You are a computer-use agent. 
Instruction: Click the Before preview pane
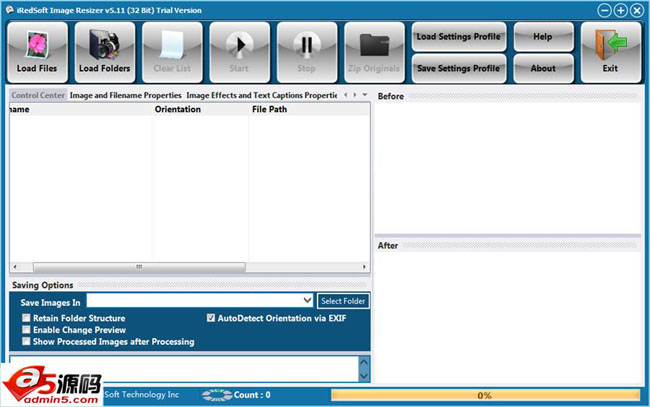coord(508,168)
